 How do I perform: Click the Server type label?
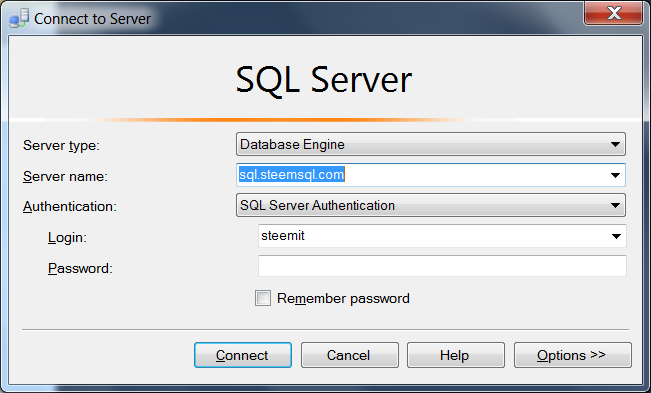click(x=61, y=145)
